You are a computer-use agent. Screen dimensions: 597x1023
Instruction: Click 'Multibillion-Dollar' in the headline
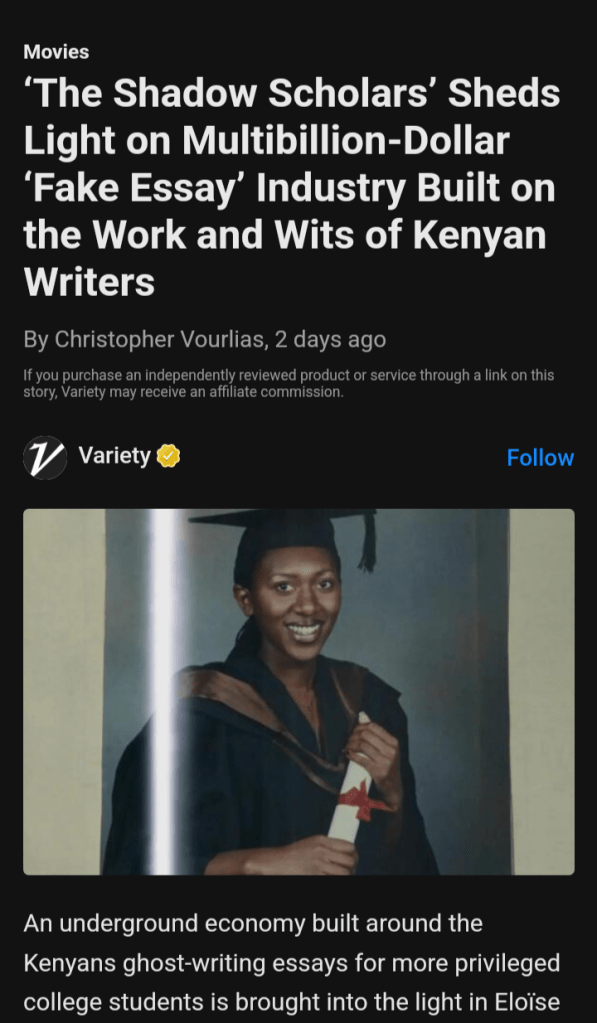click(346, 140)
